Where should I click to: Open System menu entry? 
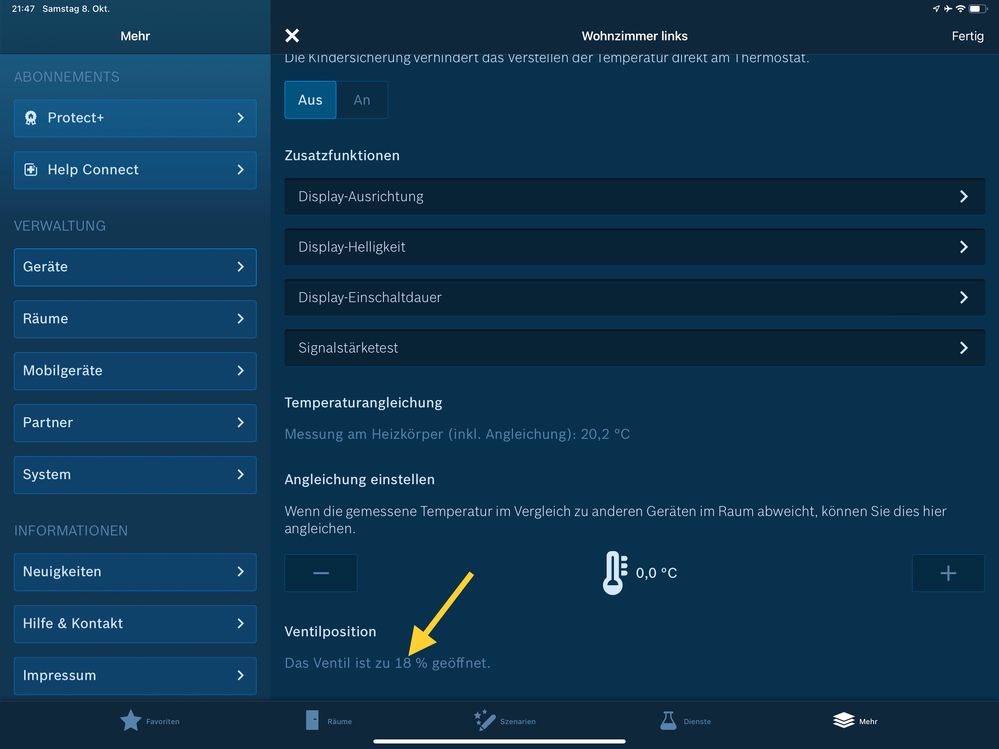click(135, 475)
